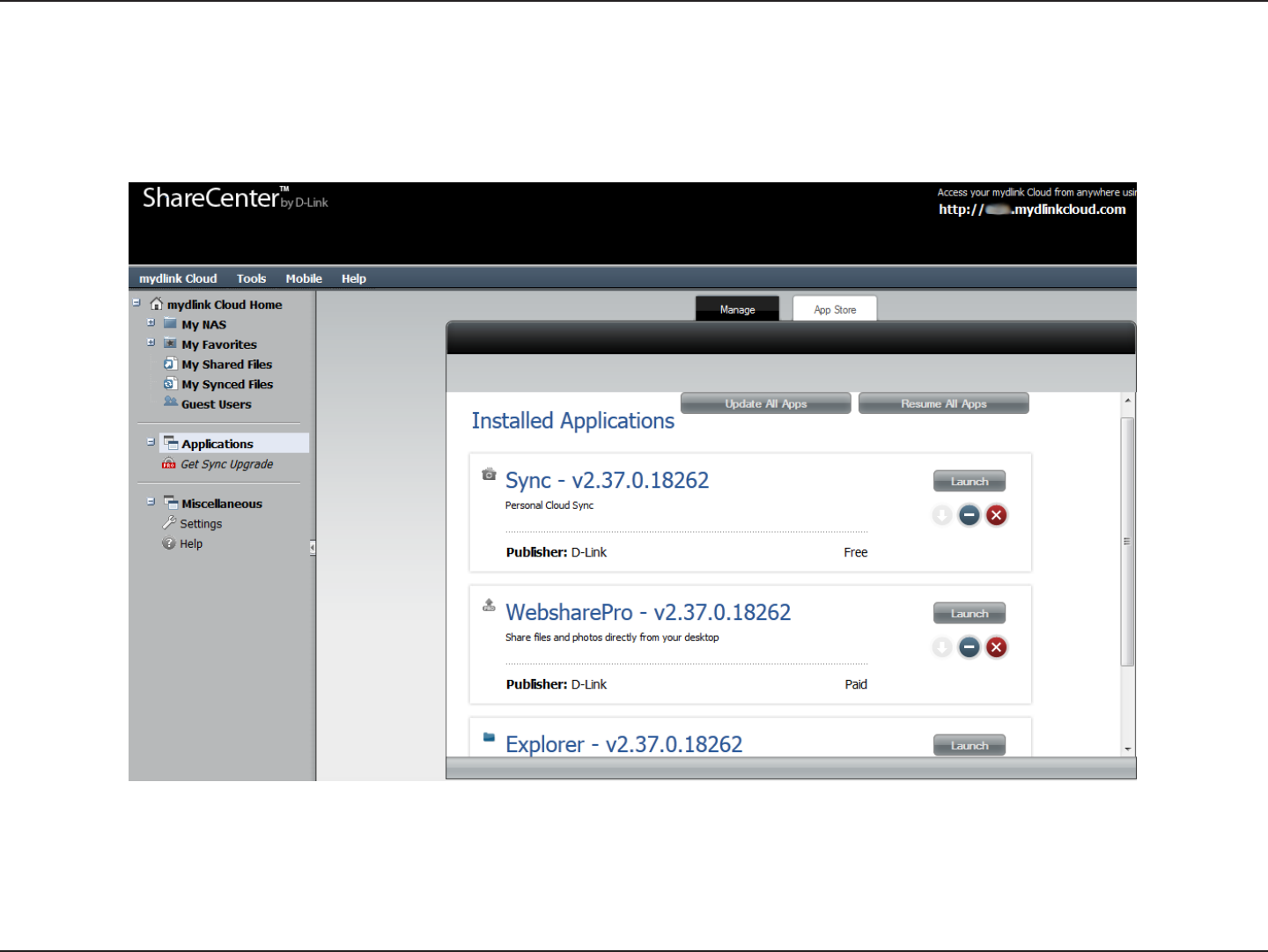Collapse the mydlink Cloud Home tree
This screenshot has height=952, width=1268.
(x=136, y=303)
